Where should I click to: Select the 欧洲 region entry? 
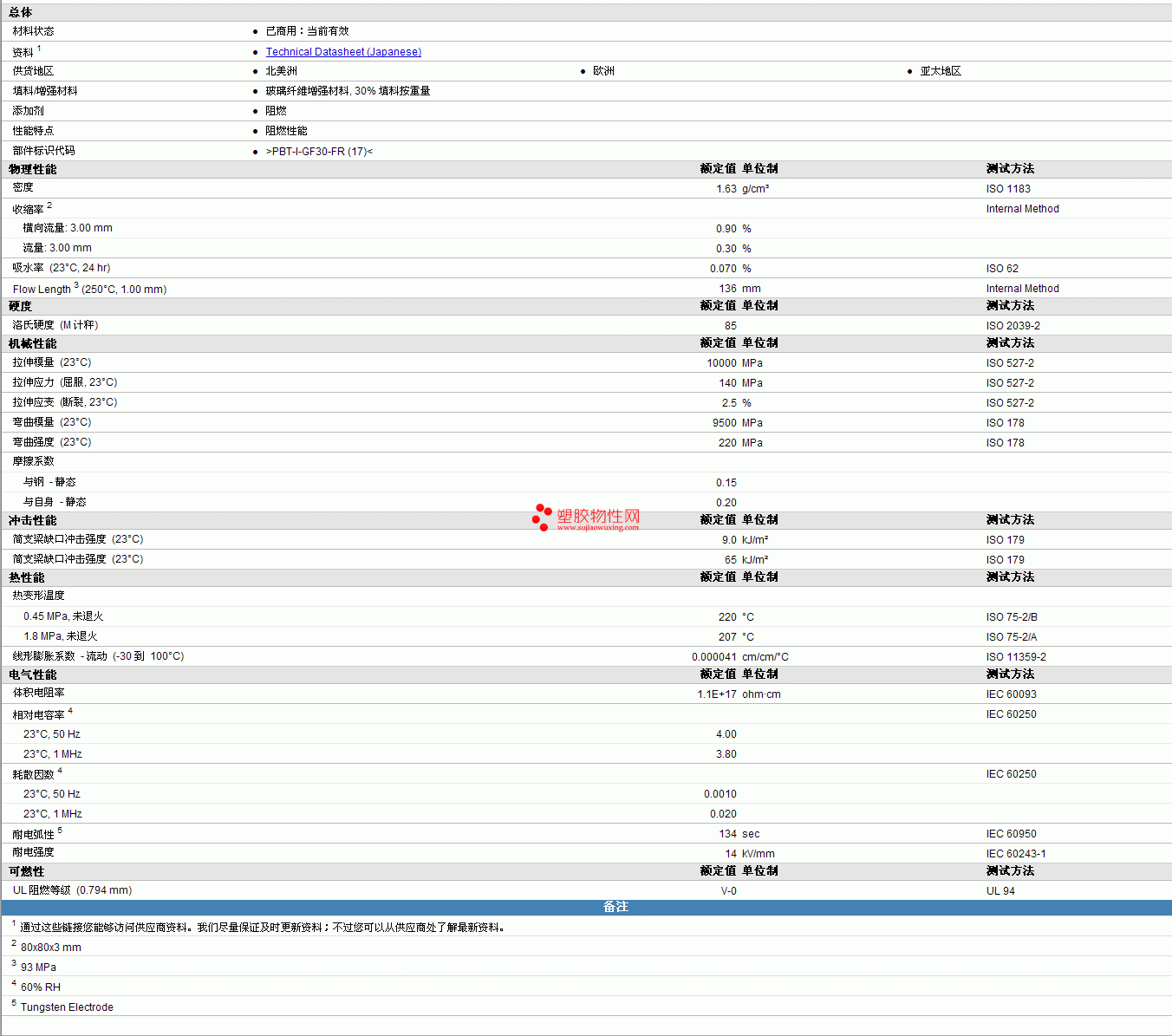[603, 71]
